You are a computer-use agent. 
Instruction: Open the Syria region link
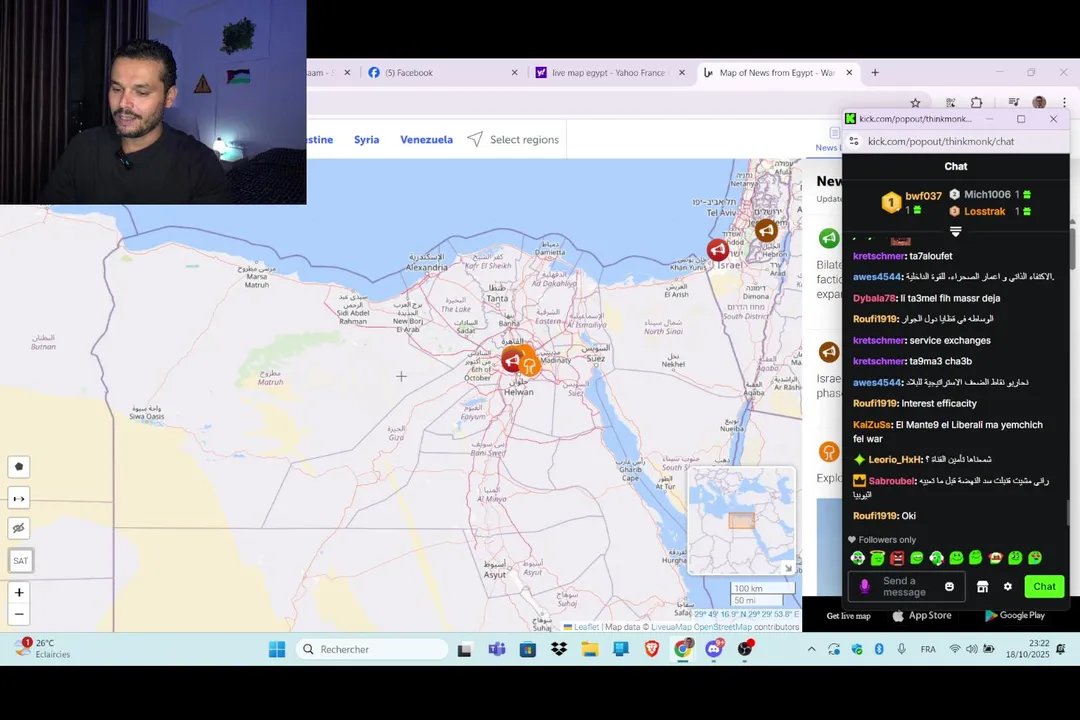[x=366, y=139]
